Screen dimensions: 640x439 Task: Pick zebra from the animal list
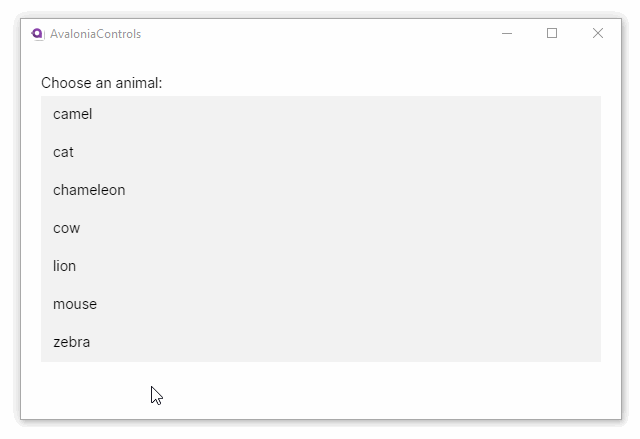pyautogui.click(x=72, y=342)
